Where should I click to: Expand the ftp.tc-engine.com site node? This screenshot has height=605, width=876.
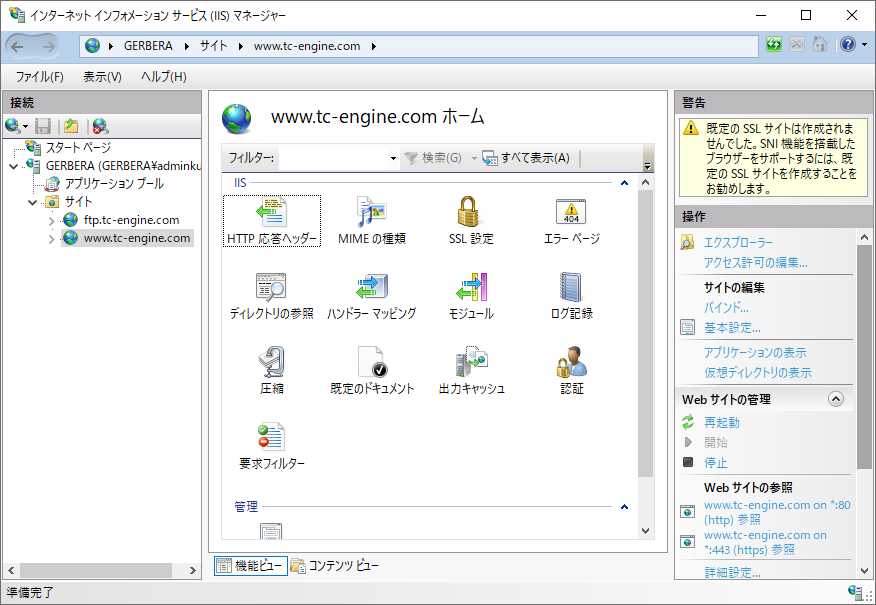51,221
